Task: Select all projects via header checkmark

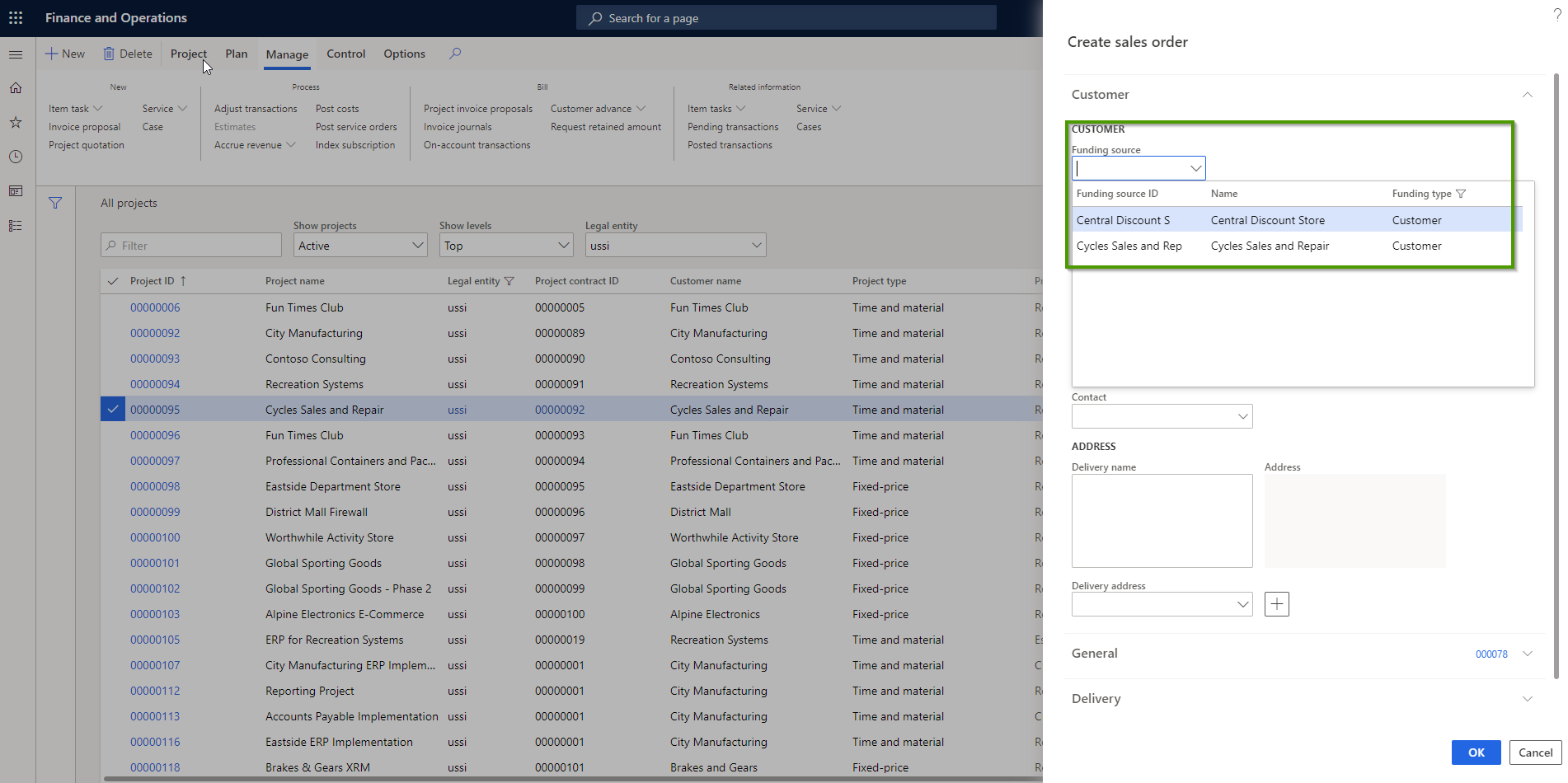Action: (112, 281)
